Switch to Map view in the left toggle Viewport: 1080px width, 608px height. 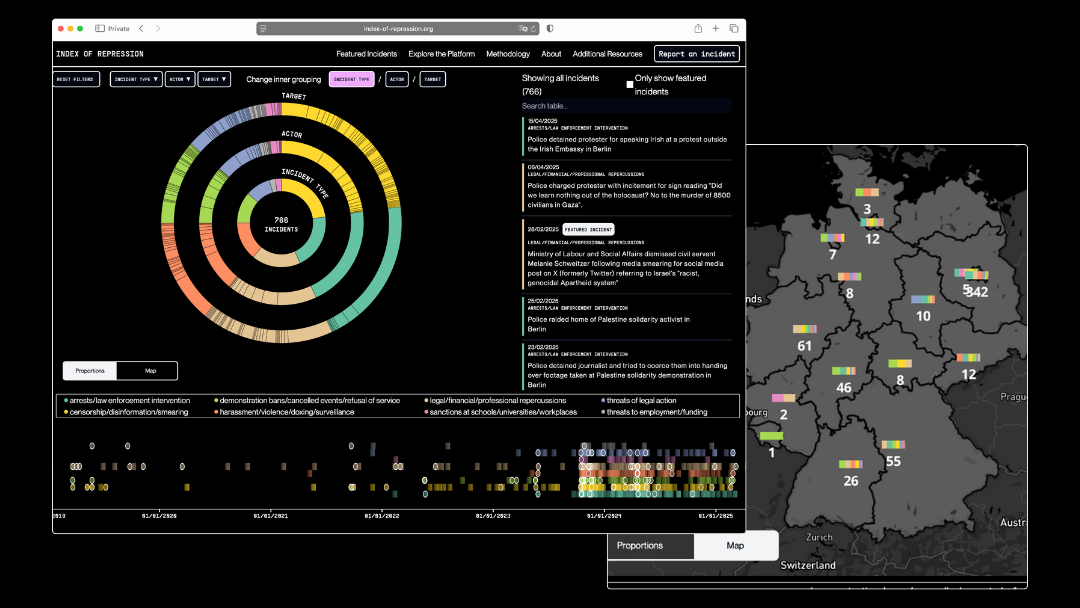150,371
